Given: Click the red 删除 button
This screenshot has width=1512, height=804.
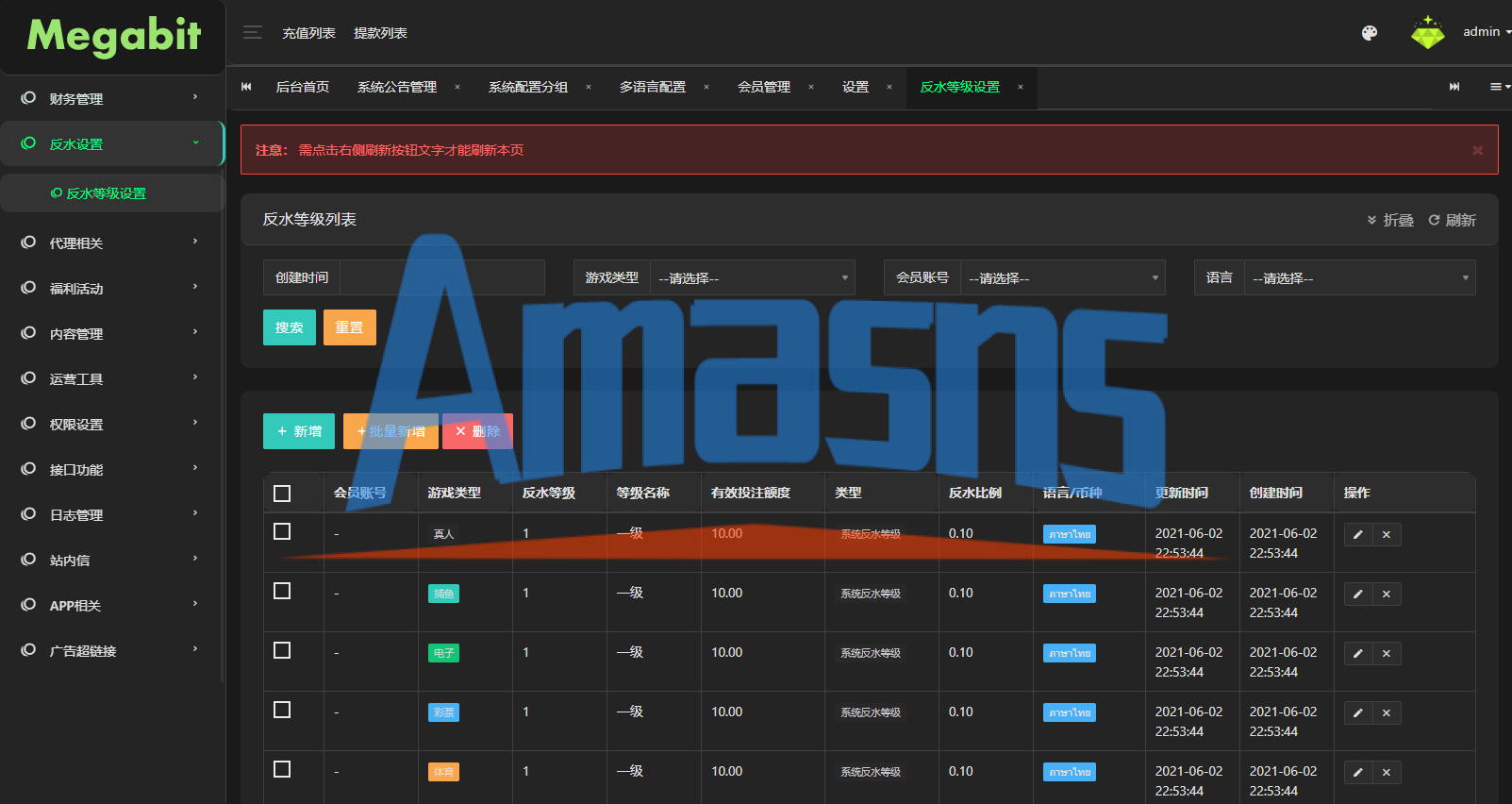Looking at the screenshot, I should point(477,431).
